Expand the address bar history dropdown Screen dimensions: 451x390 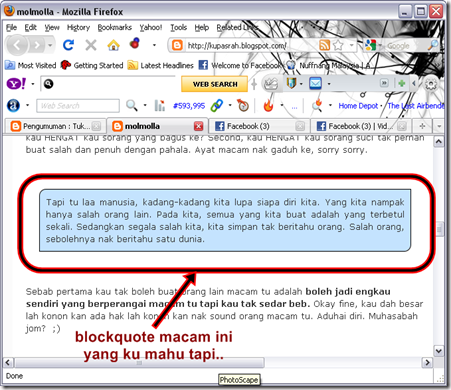(351, 45)
